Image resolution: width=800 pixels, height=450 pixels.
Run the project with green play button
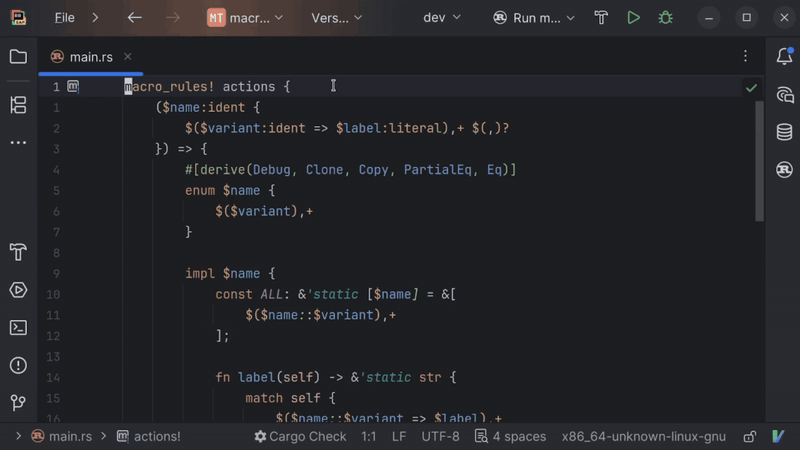point(633,18)
